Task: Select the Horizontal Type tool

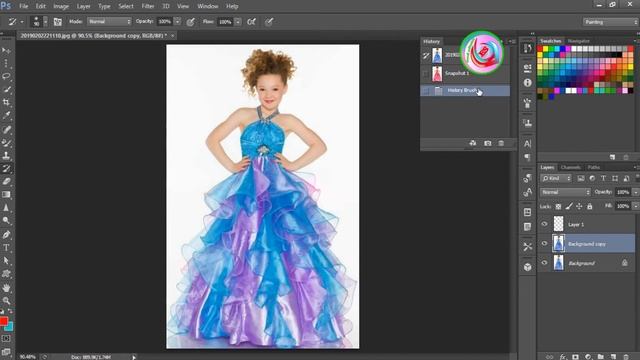Action: 6,248
